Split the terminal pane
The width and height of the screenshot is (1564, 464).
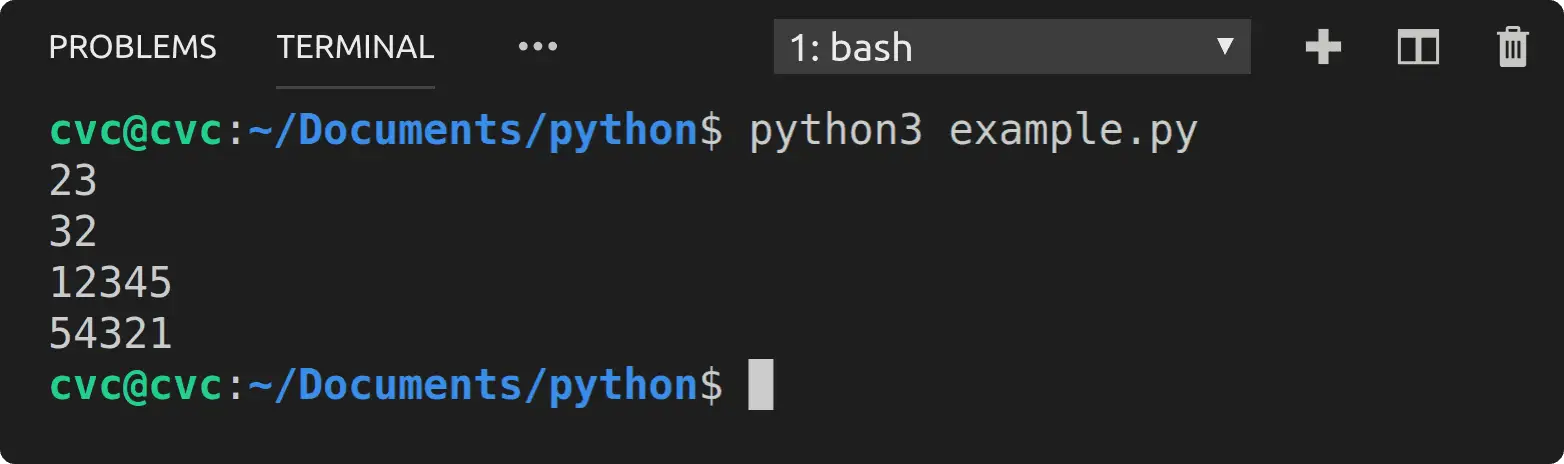click(1418, 47)
